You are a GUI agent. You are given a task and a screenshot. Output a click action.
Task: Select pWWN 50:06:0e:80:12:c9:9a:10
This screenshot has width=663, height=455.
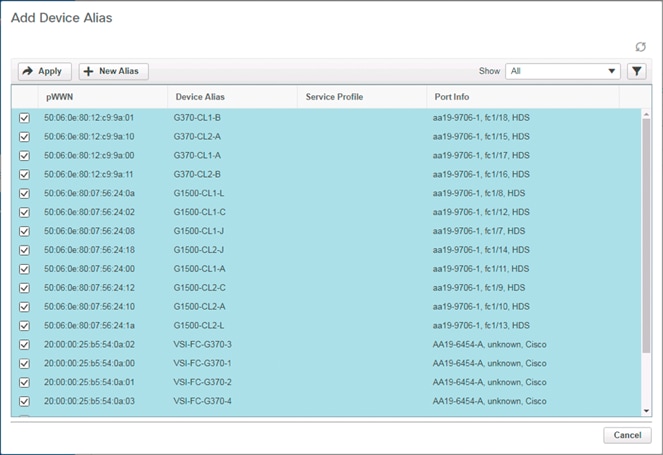tap(89, 137)
